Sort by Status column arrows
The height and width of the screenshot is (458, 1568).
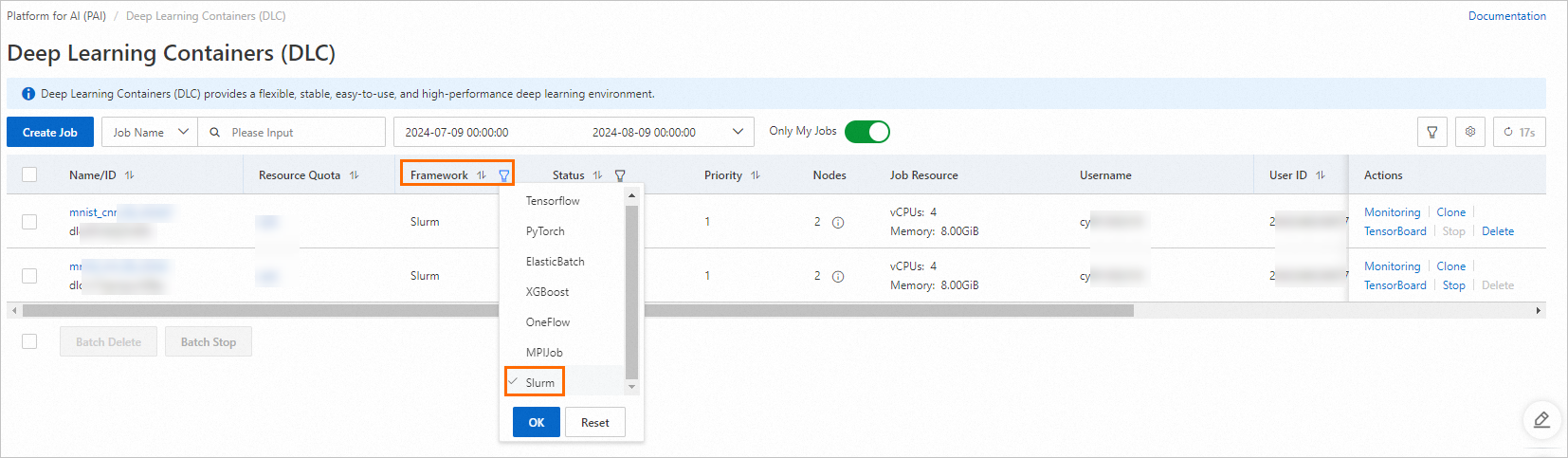598,175
